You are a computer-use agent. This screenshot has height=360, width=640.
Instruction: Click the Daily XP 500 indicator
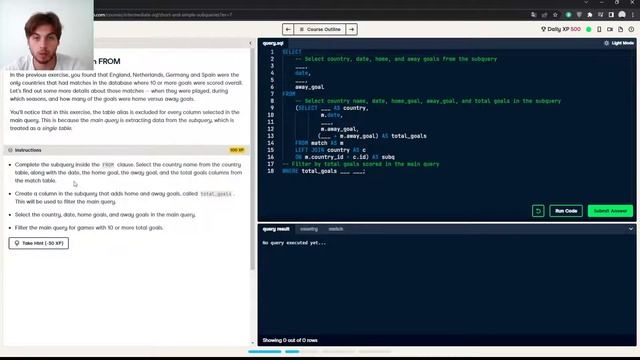pyautogui.click(x=560, y=29)
